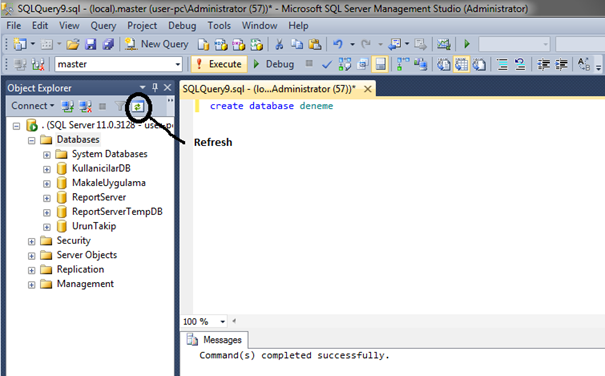Toggle Include Actual Execution Plan
This screenshot has width=605, height=376.
(x=403, y=64)
